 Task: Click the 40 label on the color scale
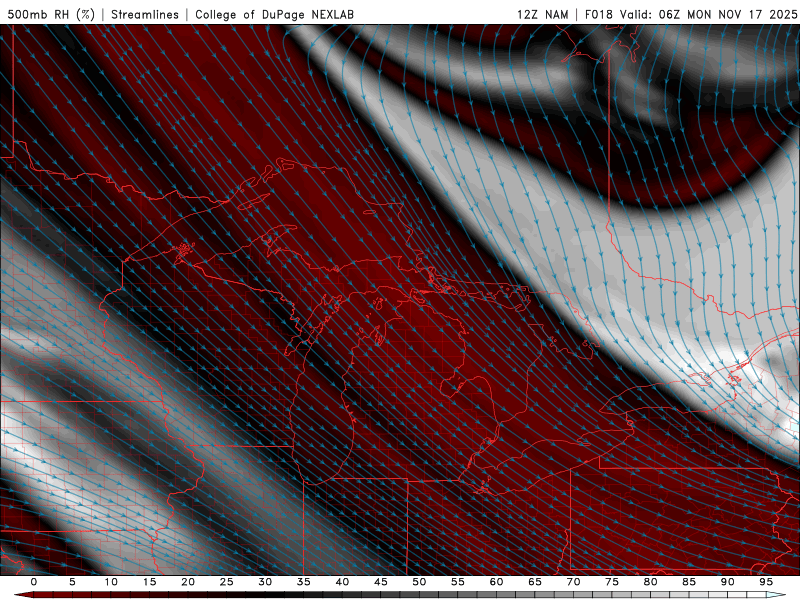coord(342,582)
